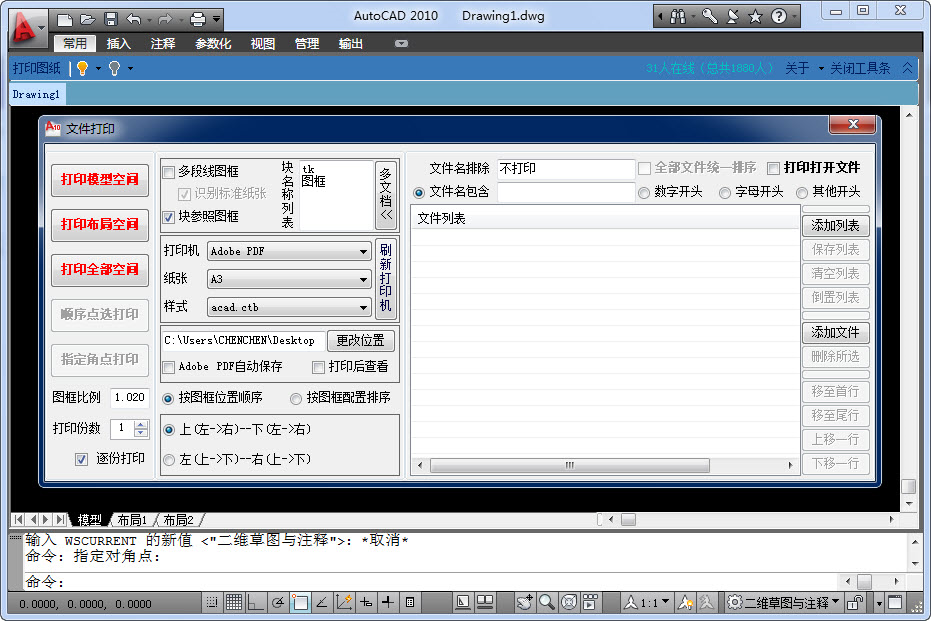Click the Help question mark icon
Viewport: 931px width, 621px height.
(778, 17)
